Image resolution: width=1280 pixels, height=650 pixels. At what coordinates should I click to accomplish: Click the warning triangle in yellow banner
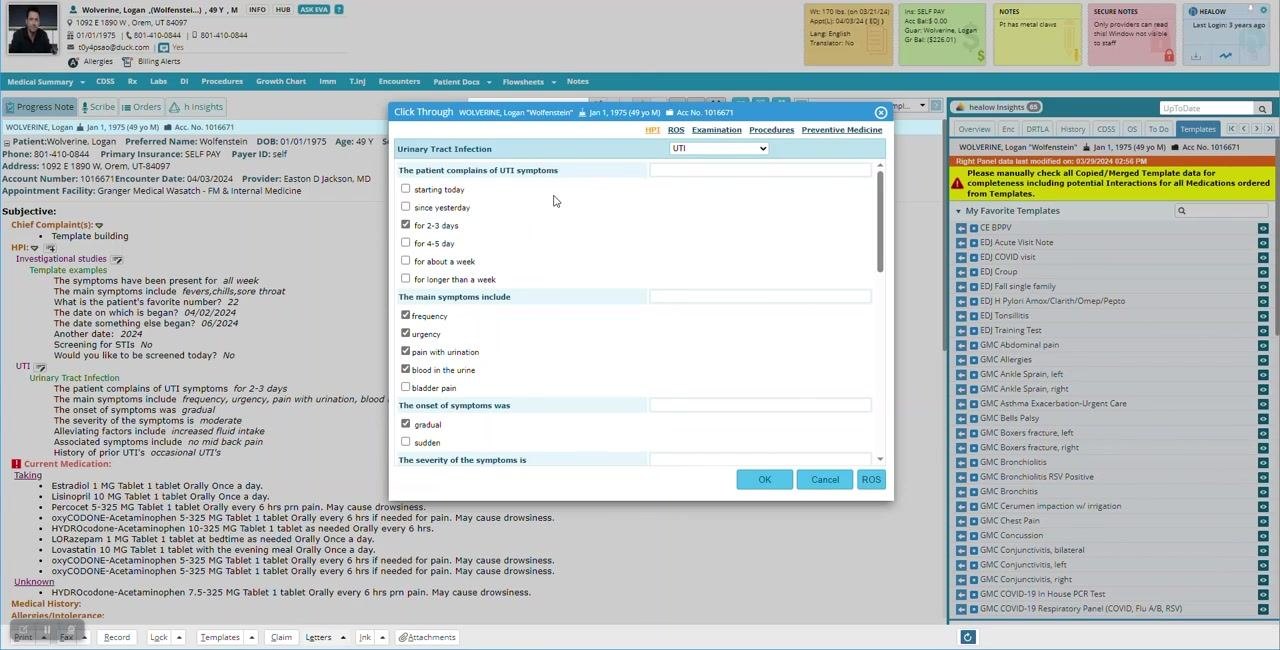[957, 183]
